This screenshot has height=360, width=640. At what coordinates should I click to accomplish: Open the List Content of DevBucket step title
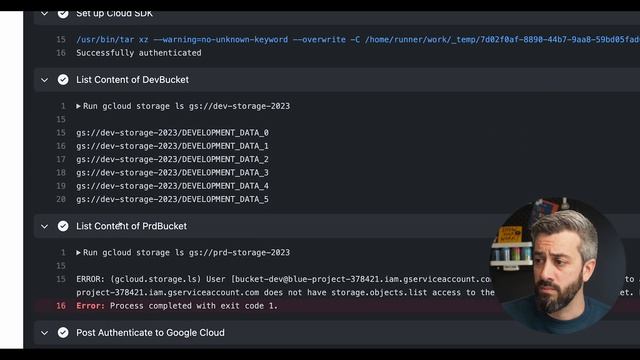click(132, 80)
